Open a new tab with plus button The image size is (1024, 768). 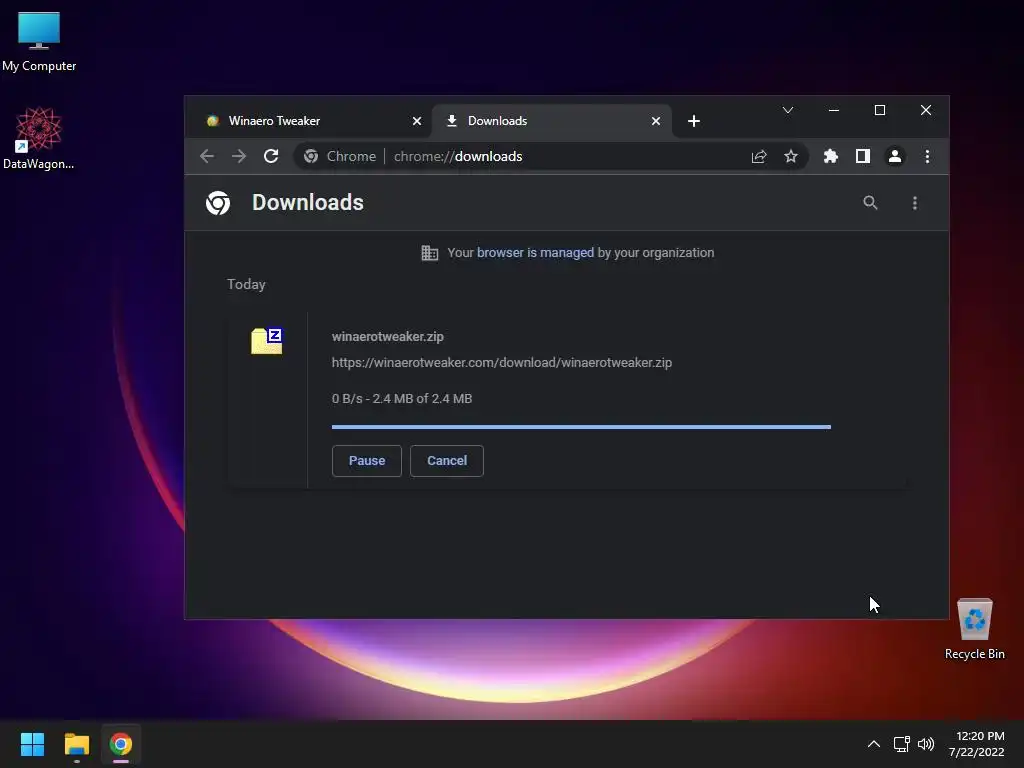click(x=694, y=121)
